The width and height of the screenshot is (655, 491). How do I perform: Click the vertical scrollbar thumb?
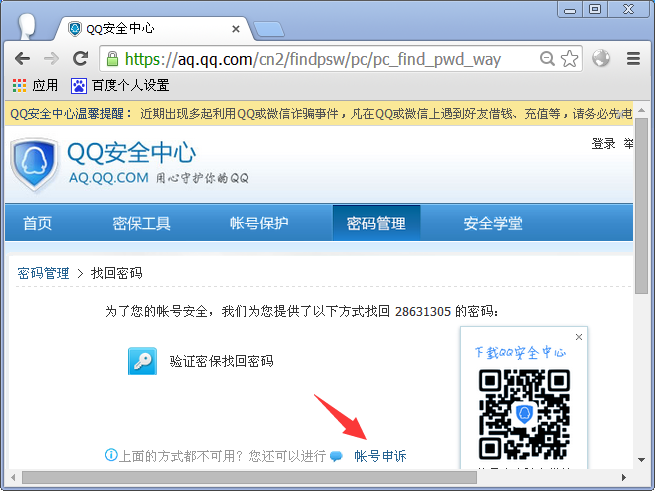click(x=641, y=206)
